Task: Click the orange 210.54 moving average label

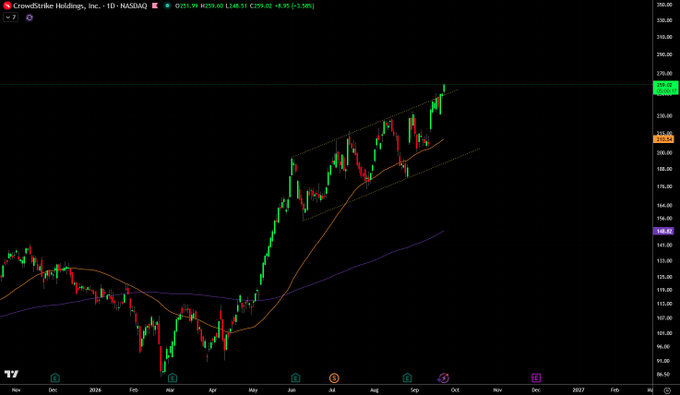Action: click(664, 139)
